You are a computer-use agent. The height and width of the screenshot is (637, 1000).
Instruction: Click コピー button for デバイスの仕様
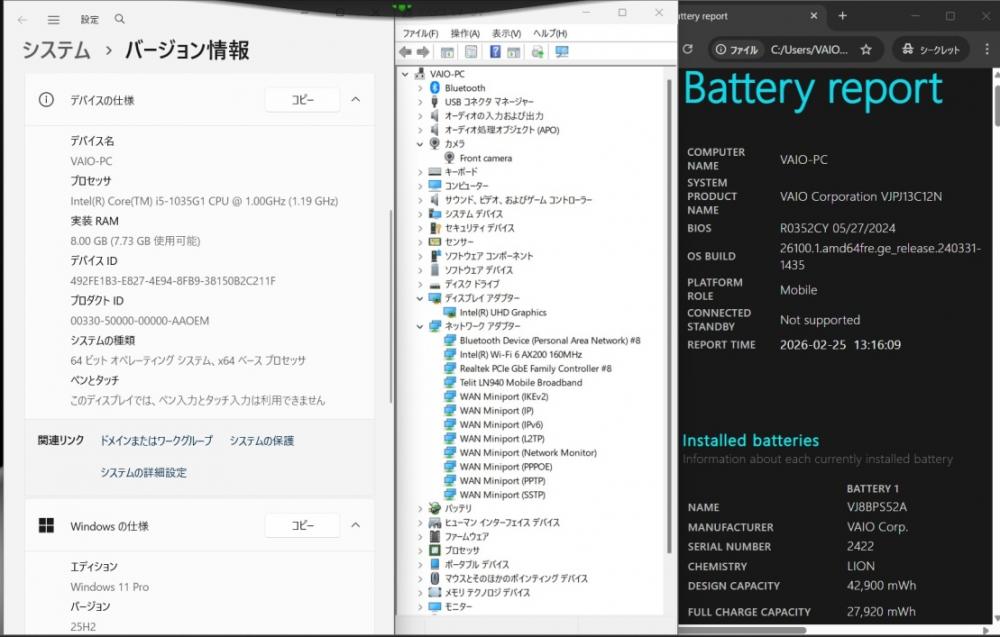[x=302, y=100]
